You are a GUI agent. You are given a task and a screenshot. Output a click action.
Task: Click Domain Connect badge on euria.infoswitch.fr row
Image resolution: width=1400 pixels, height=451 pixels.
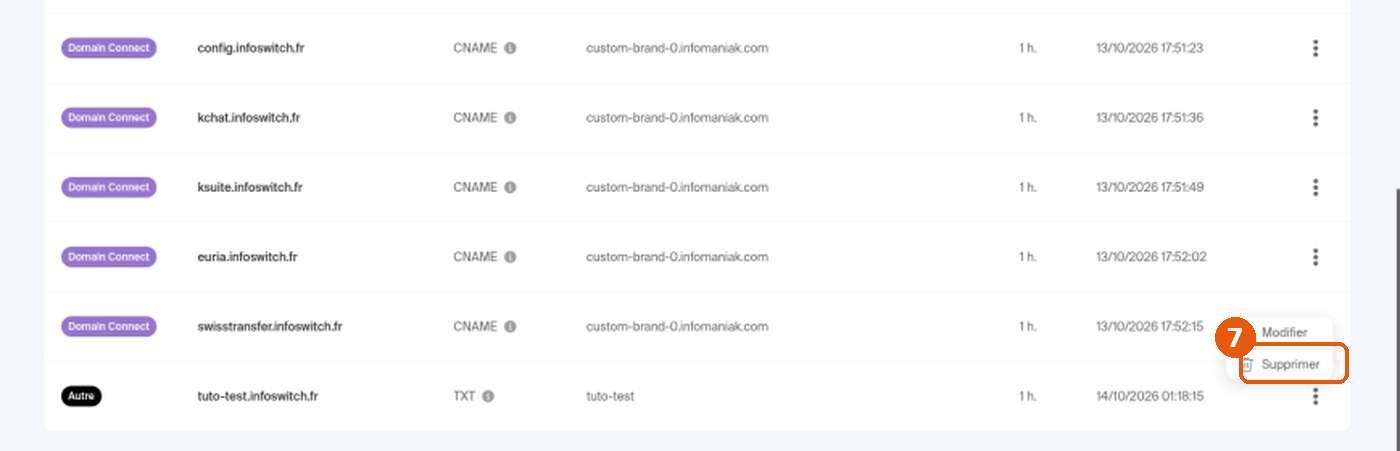[x=109, y=257]
